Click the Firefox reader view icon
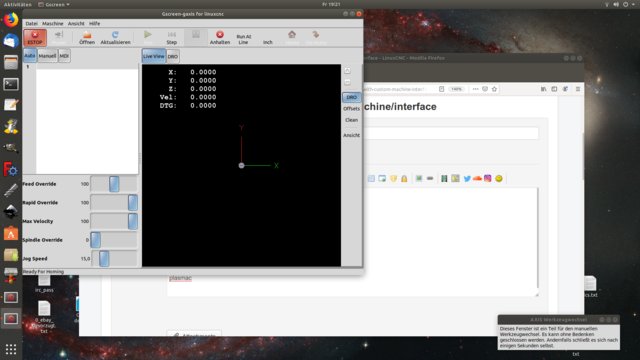This screenshot has width=640, height=360. pos(441,89)
